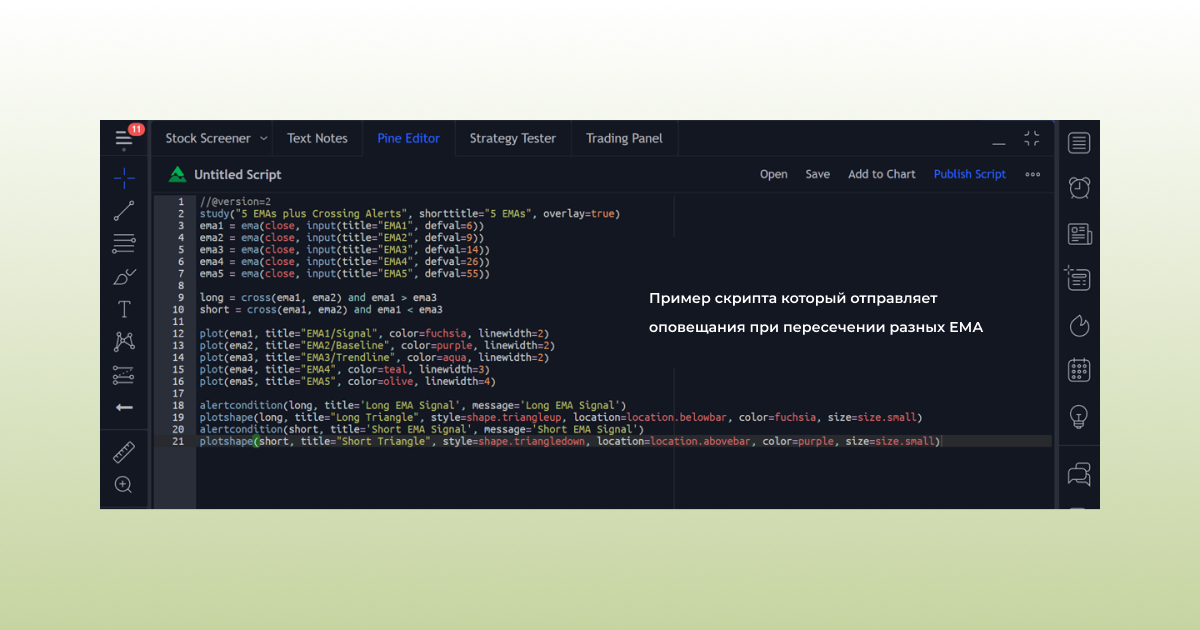Click line 21 in the code editor

(x=570, y=441)
